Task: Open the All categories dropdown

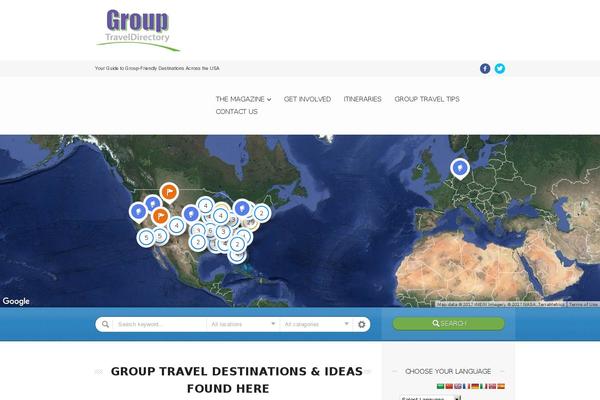Action: pos(316,325)
